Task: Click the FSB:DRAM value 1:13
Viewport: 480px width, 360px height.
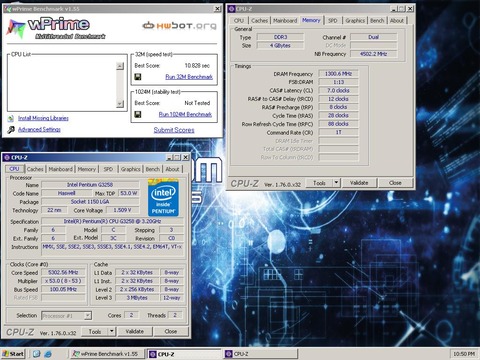Action: coord(338,82)
